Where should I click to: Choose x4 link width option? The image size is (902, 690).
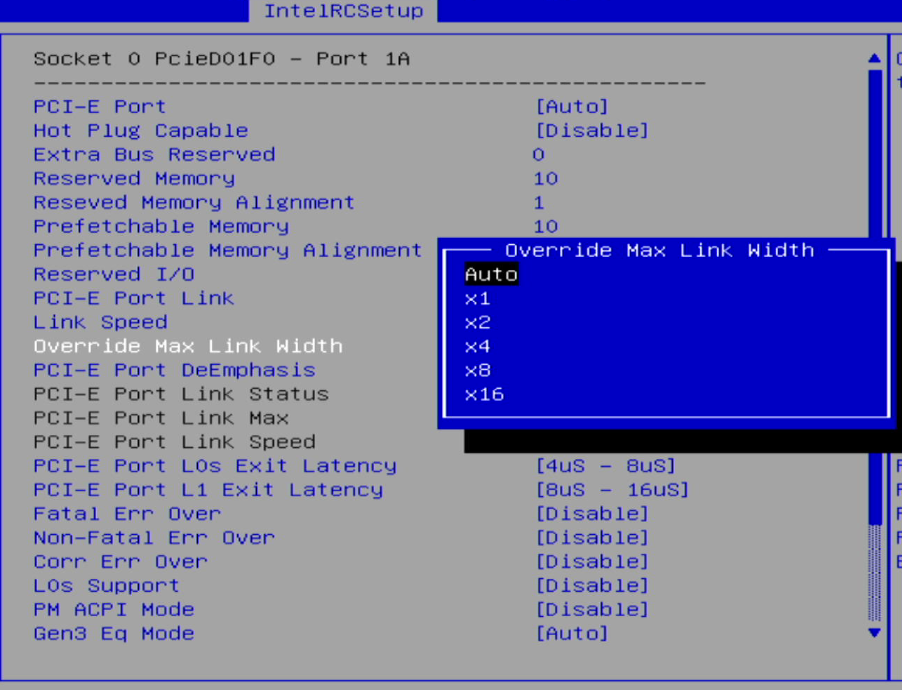coord(477,346)
